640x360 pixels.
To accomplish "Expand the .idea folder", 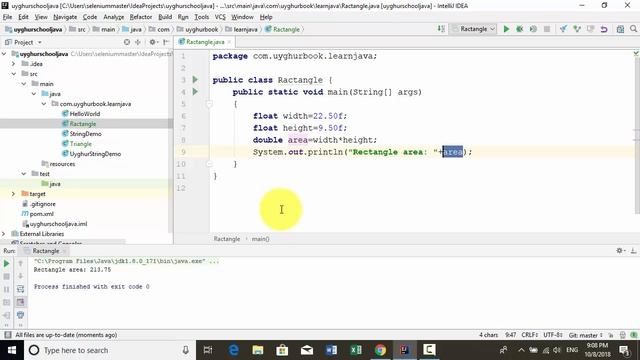I will click(14, 64).
